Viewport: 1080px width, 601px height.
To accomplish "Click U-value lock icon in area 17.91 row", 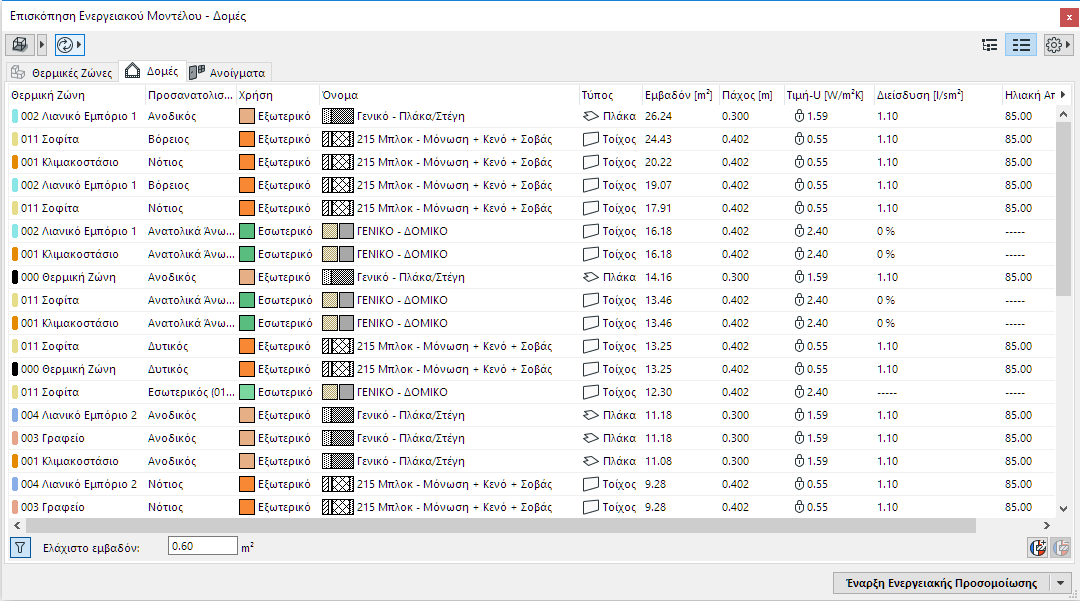I will coord(799,208).
